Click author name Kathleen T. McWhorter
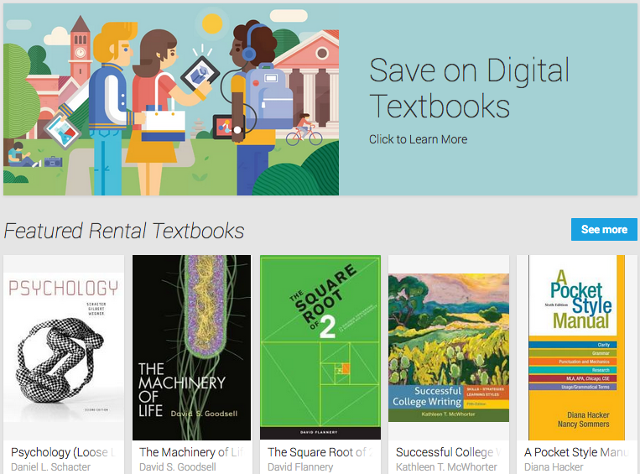The width and height of the screenshot is (640, 474). coord(447,467)
